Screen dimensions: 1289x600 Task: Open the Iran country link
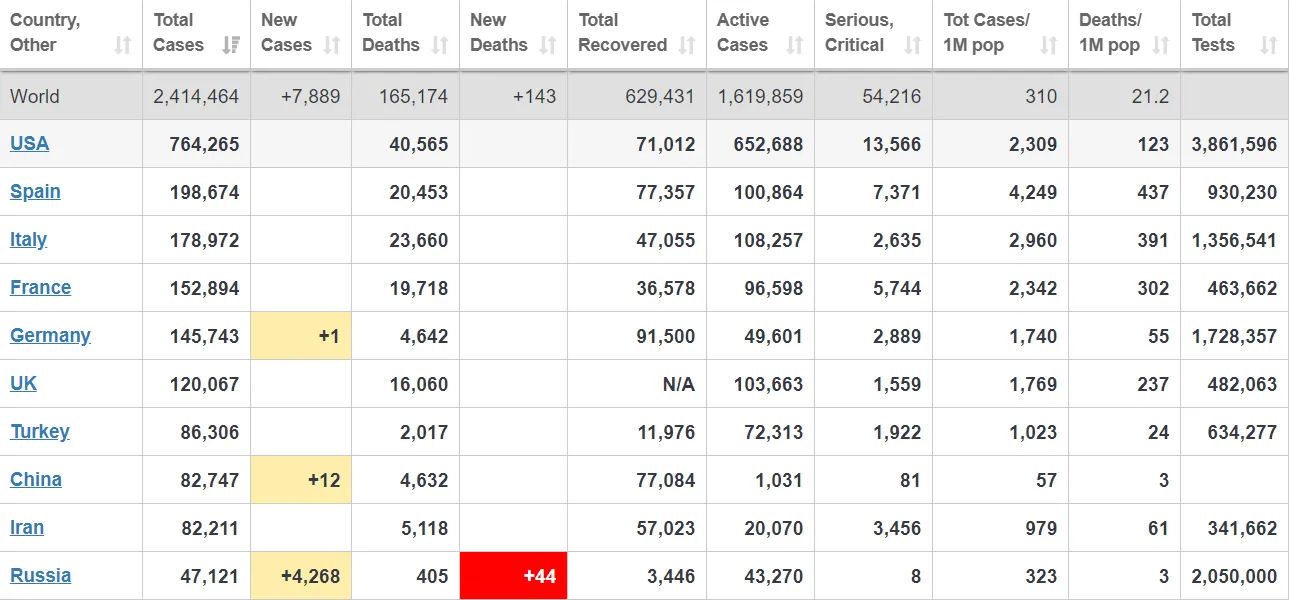pos(27,527)
